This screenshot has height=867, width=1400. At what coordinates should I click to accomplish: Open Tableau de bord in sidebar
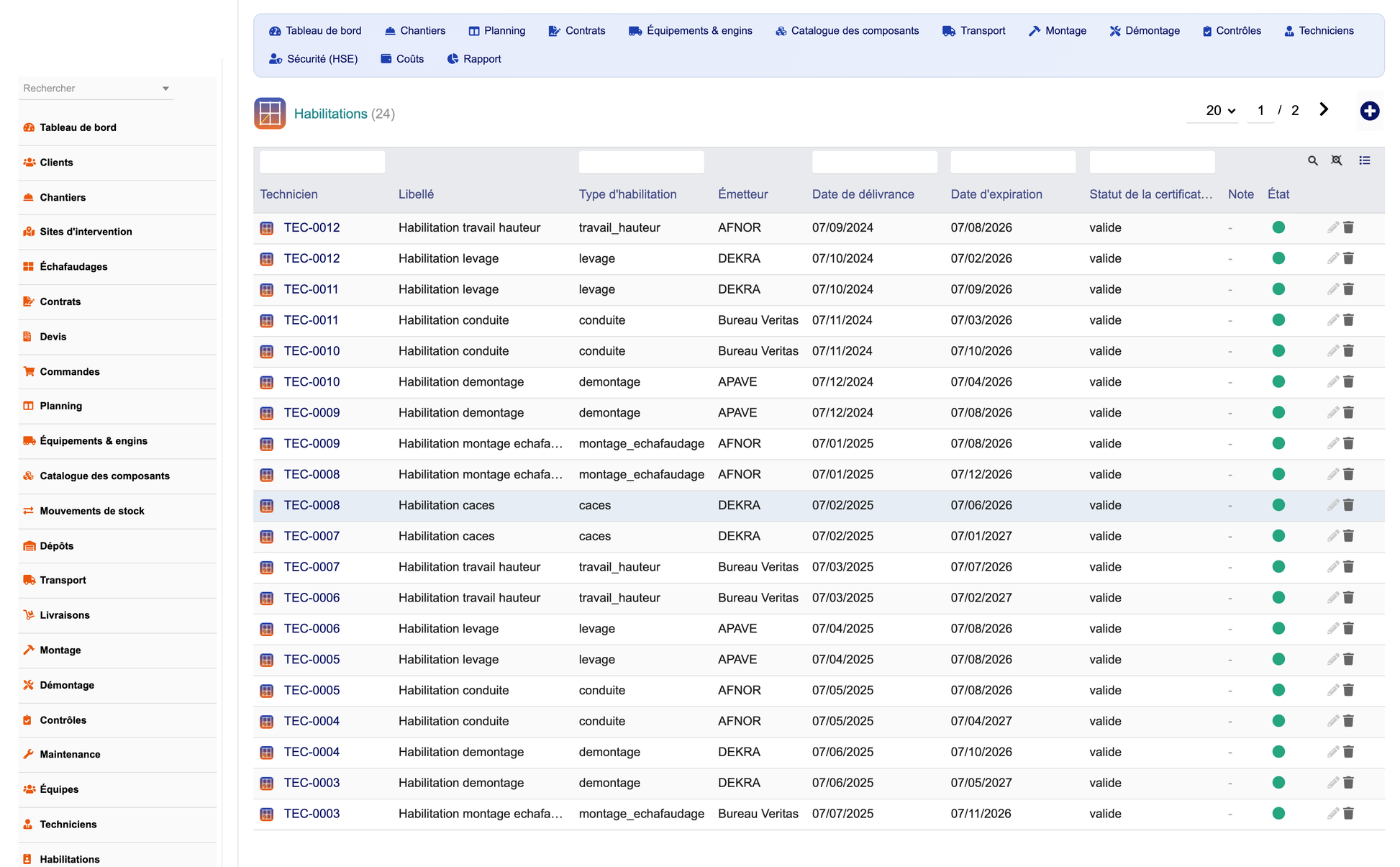click(x=78, y=127)
